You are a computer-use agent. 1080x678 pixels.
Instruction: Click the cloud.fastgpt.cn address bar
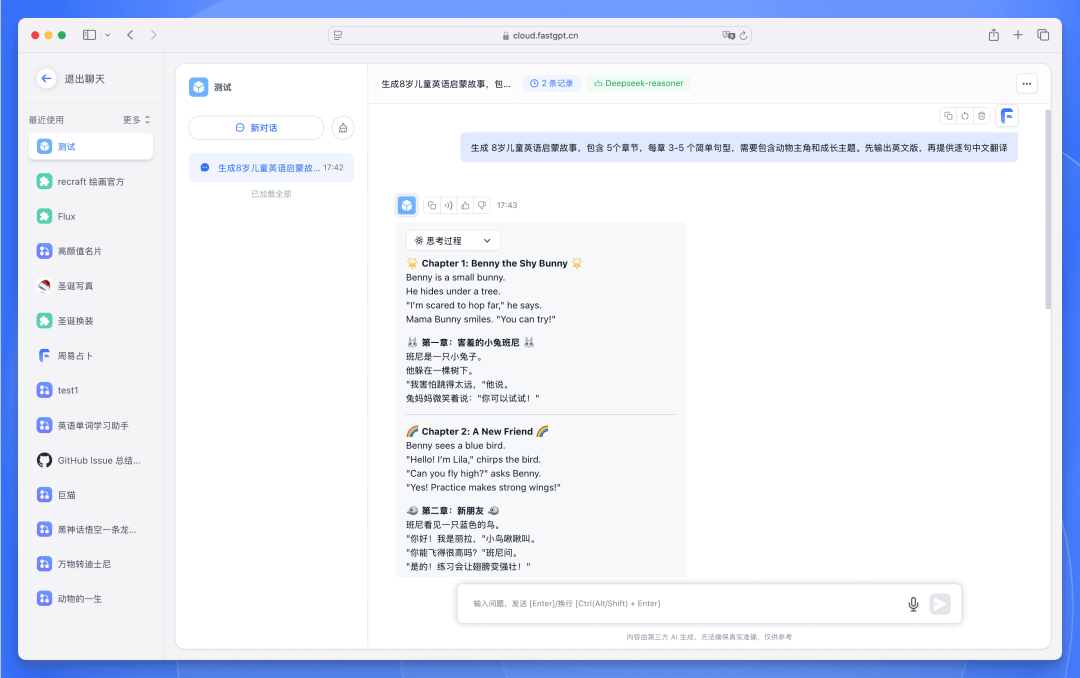pyautogui.click(x=540, y=35)
